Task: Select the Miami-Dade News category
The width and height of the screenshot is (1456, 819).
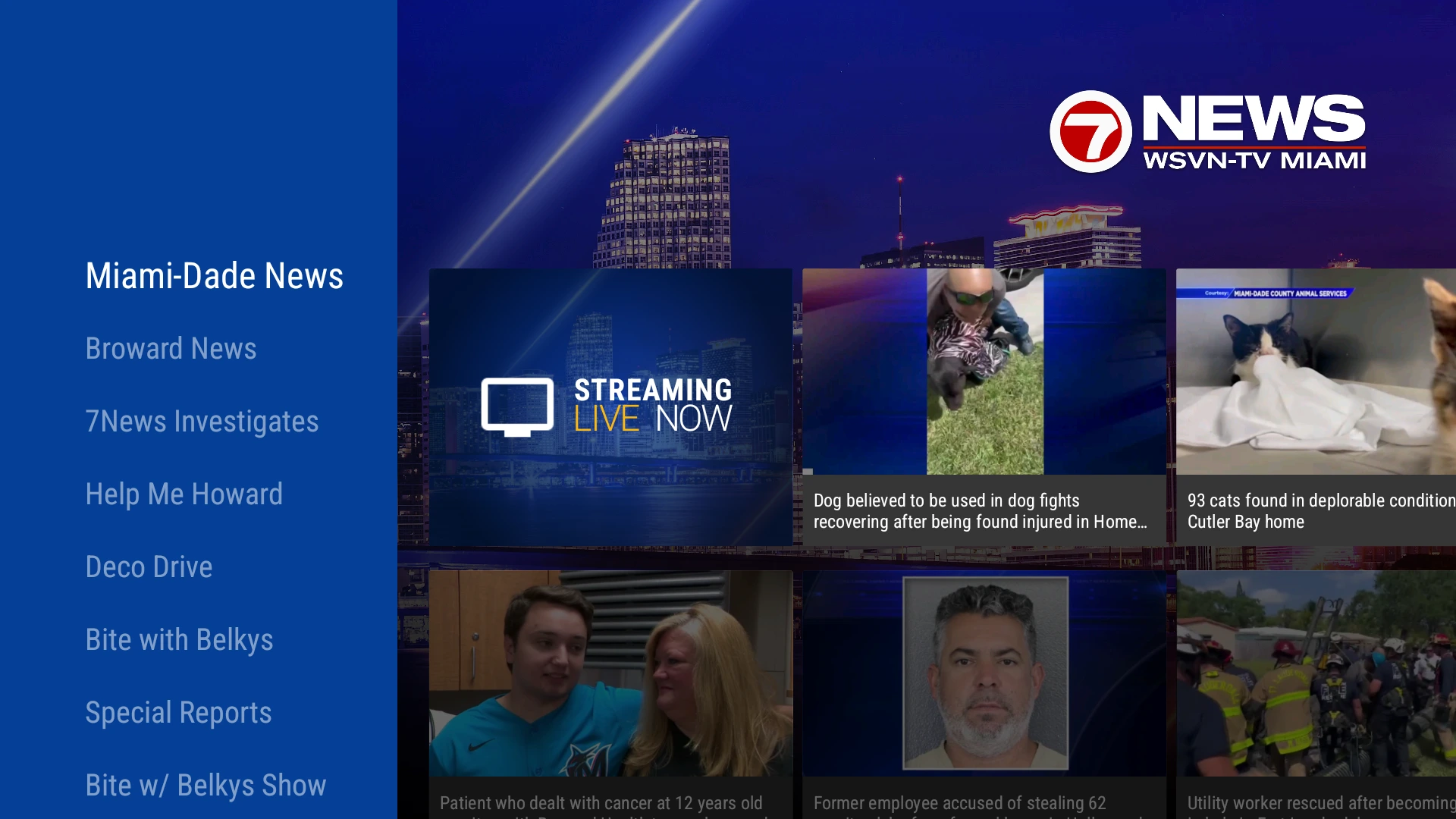Action: point(214,275)
